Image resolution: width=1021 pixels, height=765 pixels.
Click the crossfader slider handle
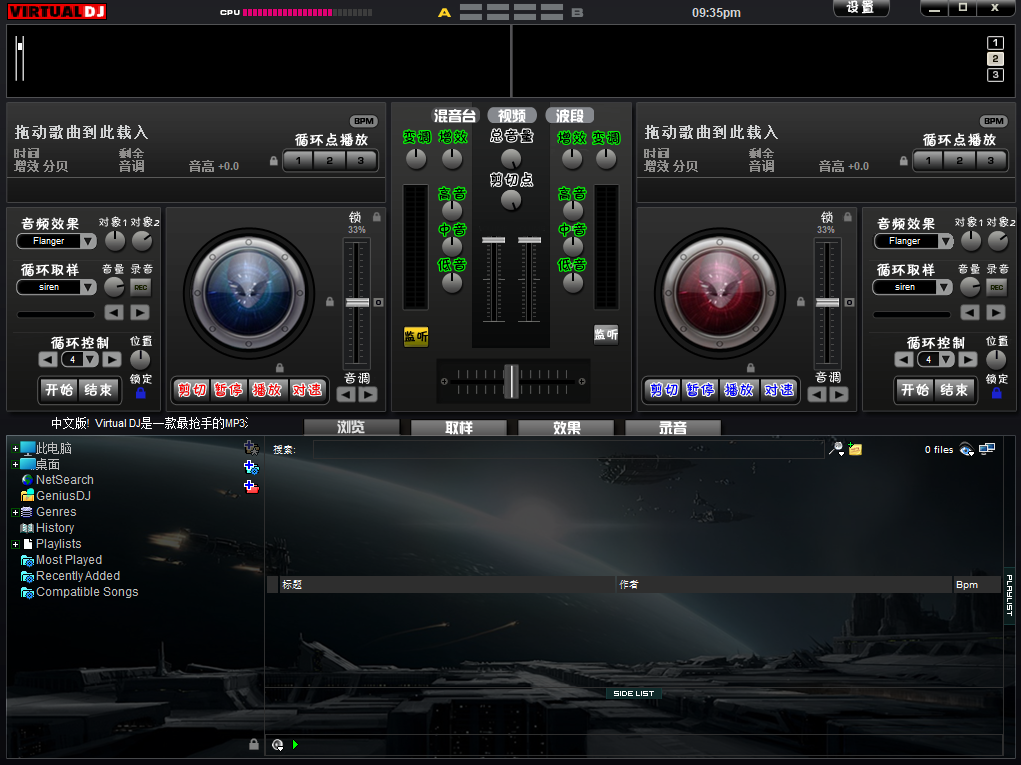[x=512, y=381]
